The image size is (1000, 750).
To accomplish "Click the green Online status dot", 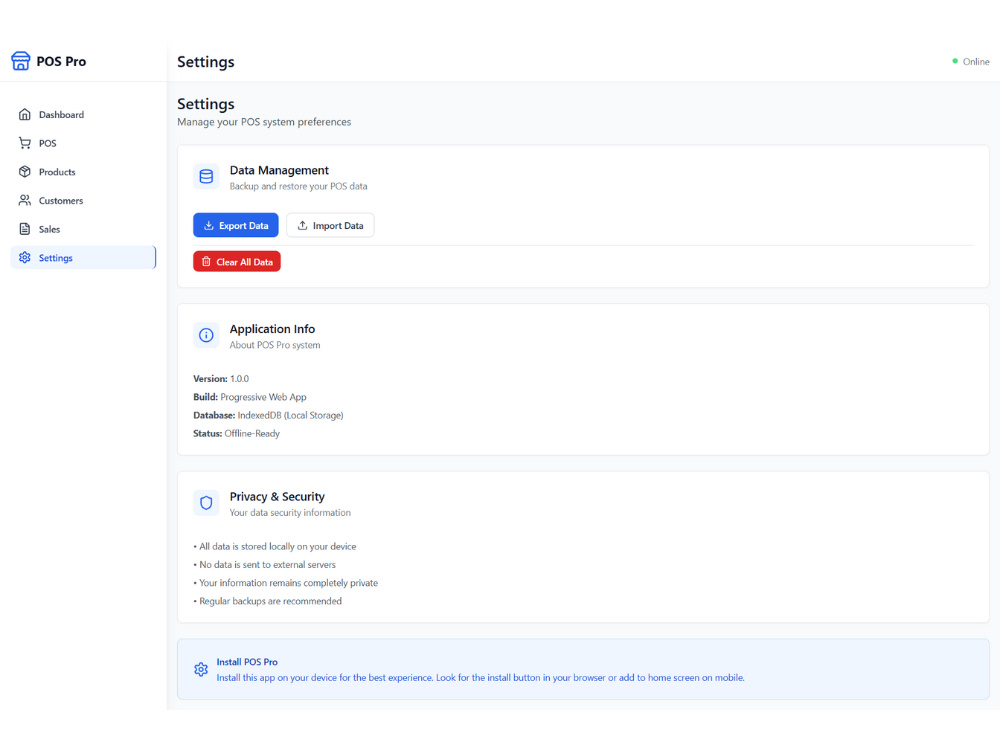I will coord(955,61).
